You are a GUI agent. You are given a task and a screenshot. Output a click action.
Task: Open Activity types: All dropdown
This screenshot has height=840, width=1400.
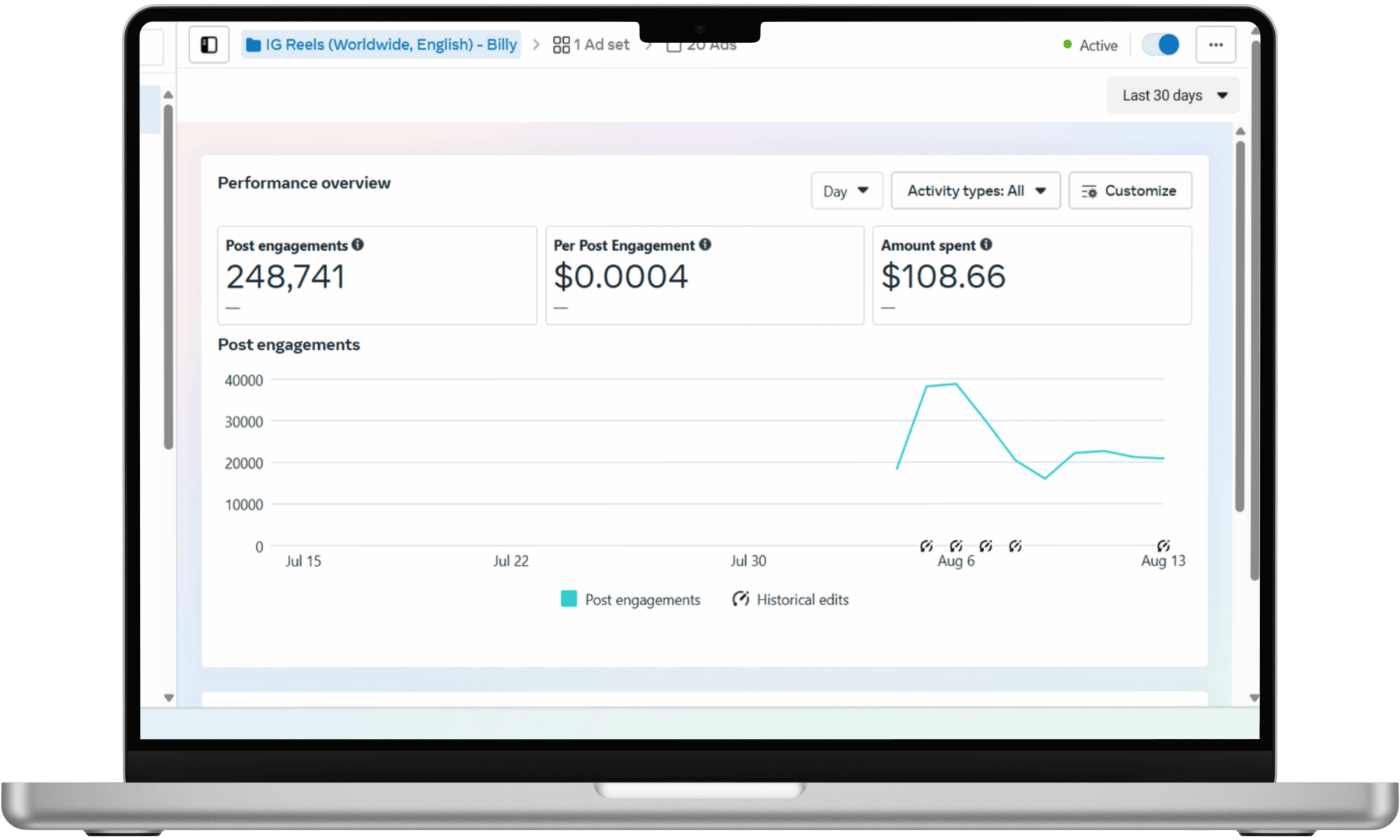pos(976,191)
